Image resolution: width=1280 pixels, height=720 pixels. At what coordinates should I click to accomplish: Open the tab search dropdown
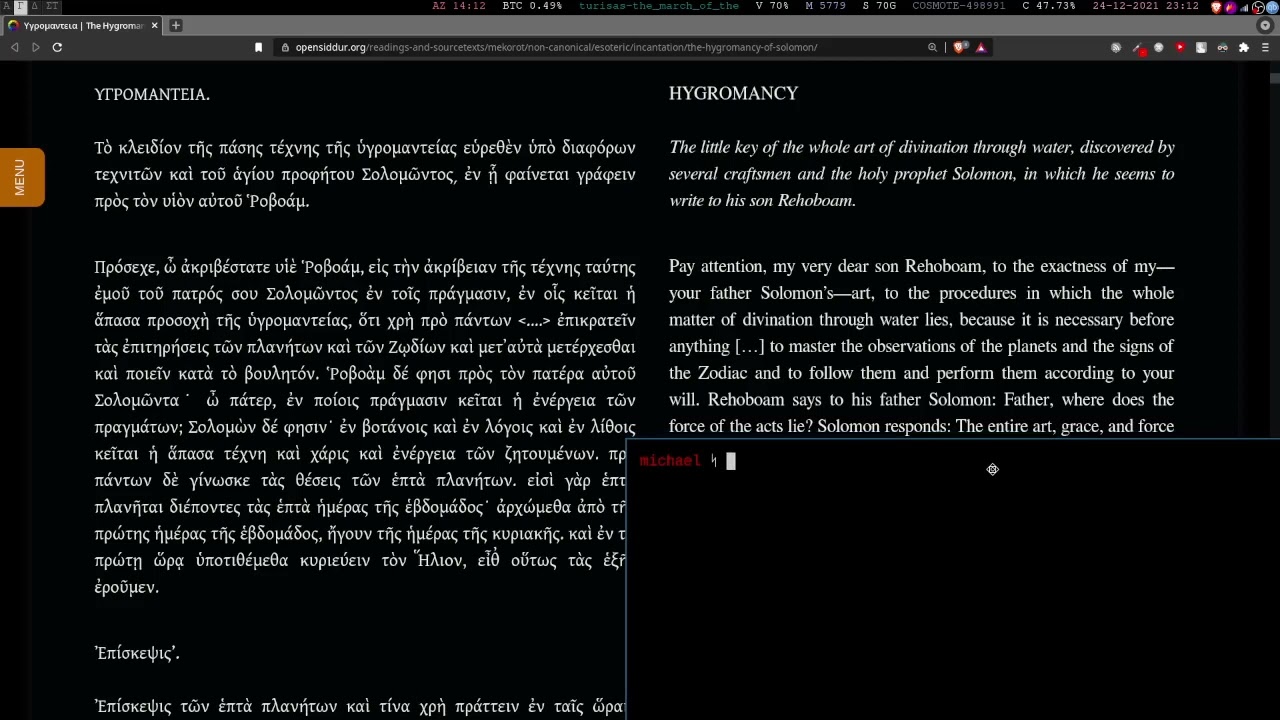coord(1264,25)
